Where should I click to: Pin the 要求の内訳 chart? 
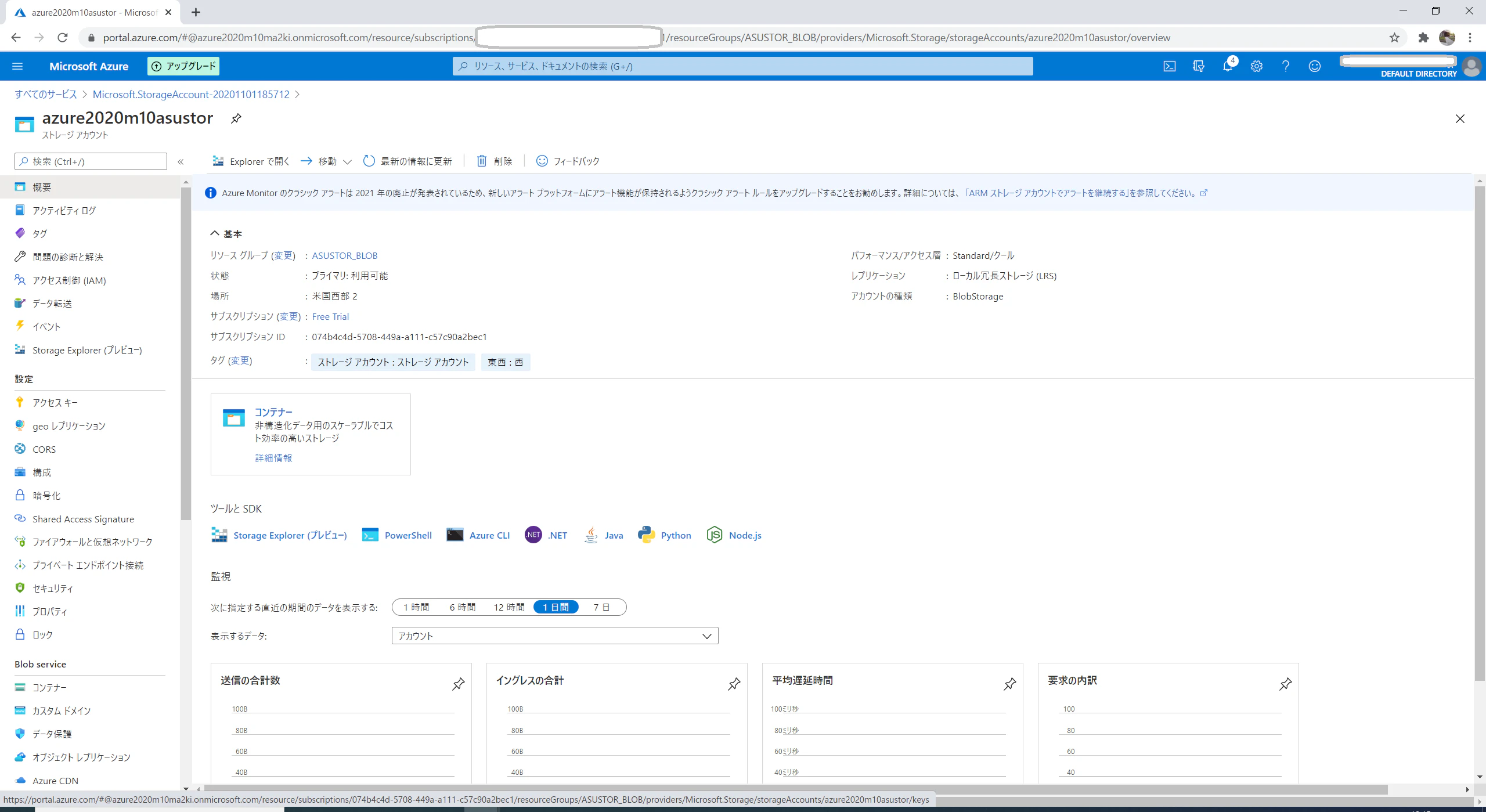(x=1286, y=684)
